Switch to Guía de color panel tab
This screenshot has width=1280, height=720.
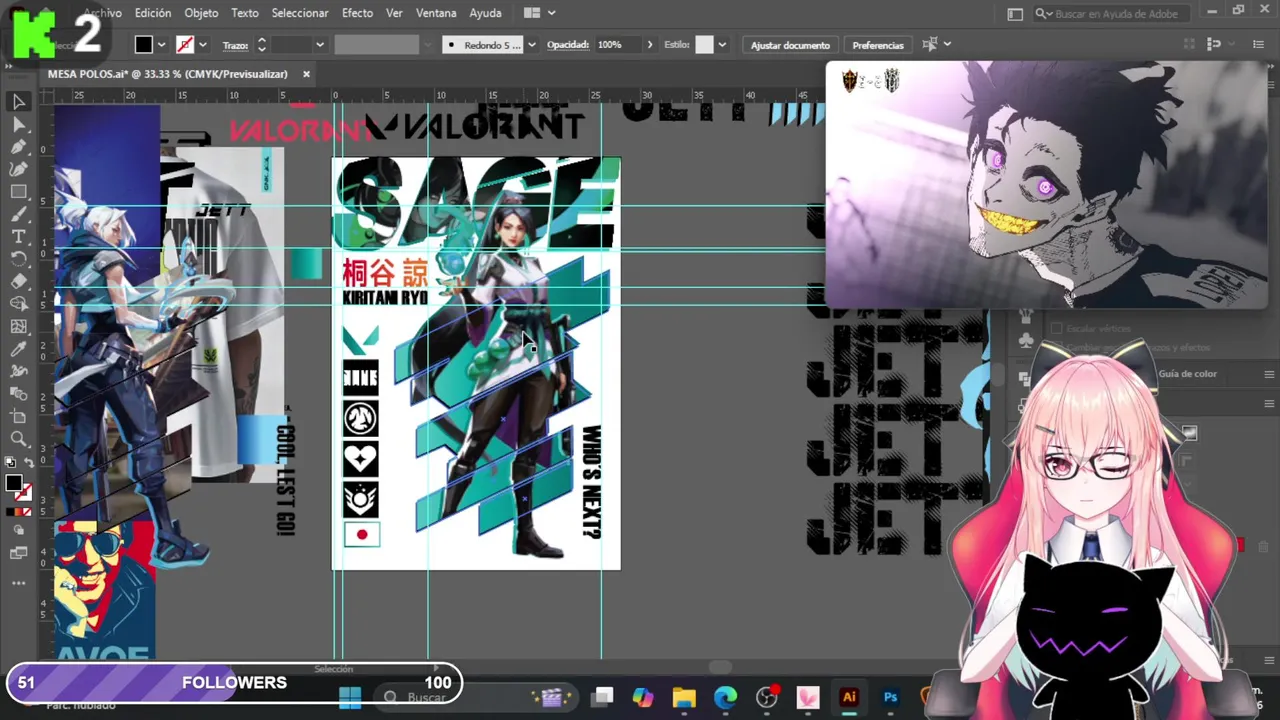click(x=1187, y=374)
